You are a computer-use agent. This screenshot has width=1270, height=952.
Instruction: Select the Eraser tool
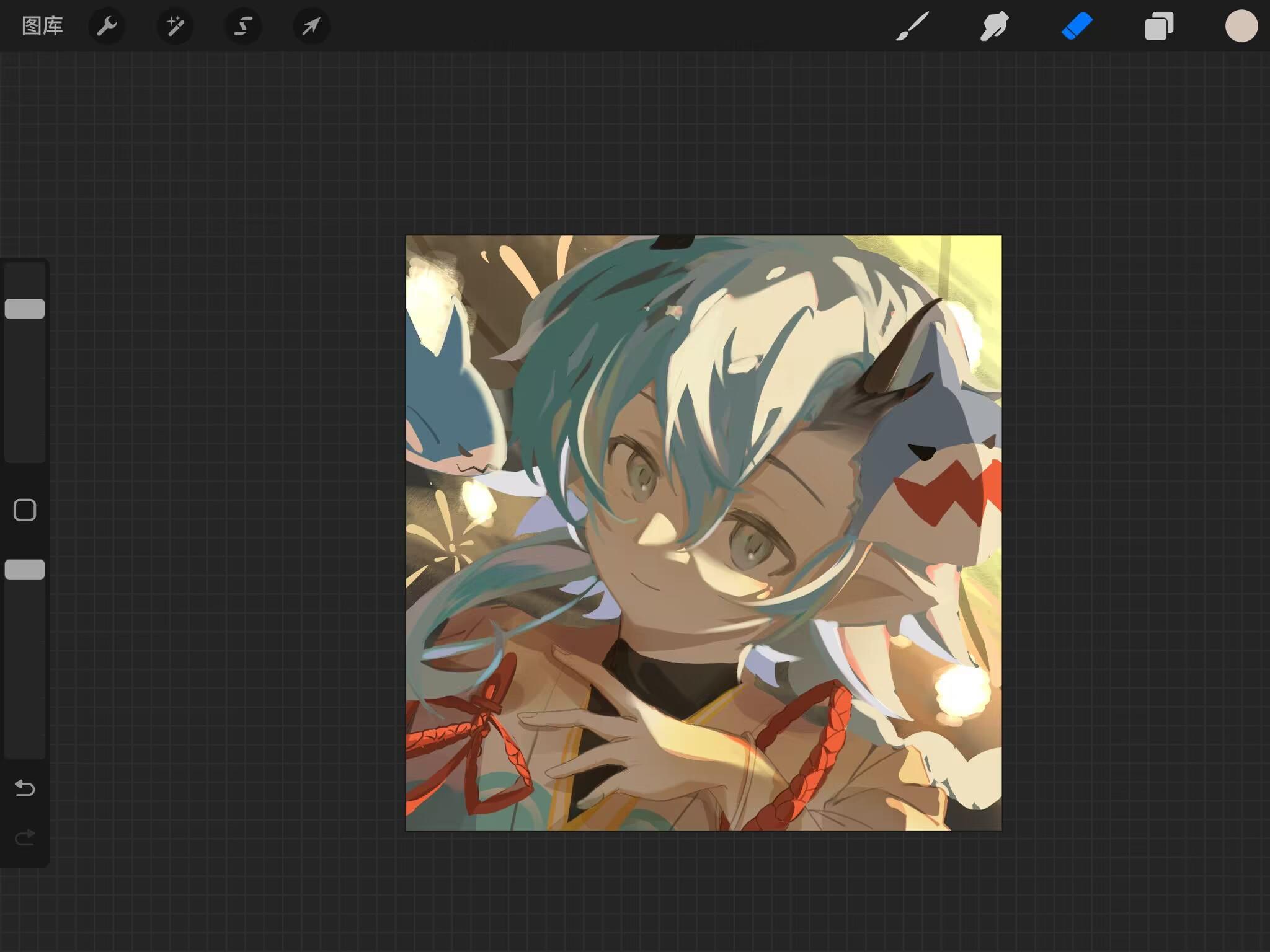point(1077,26)
